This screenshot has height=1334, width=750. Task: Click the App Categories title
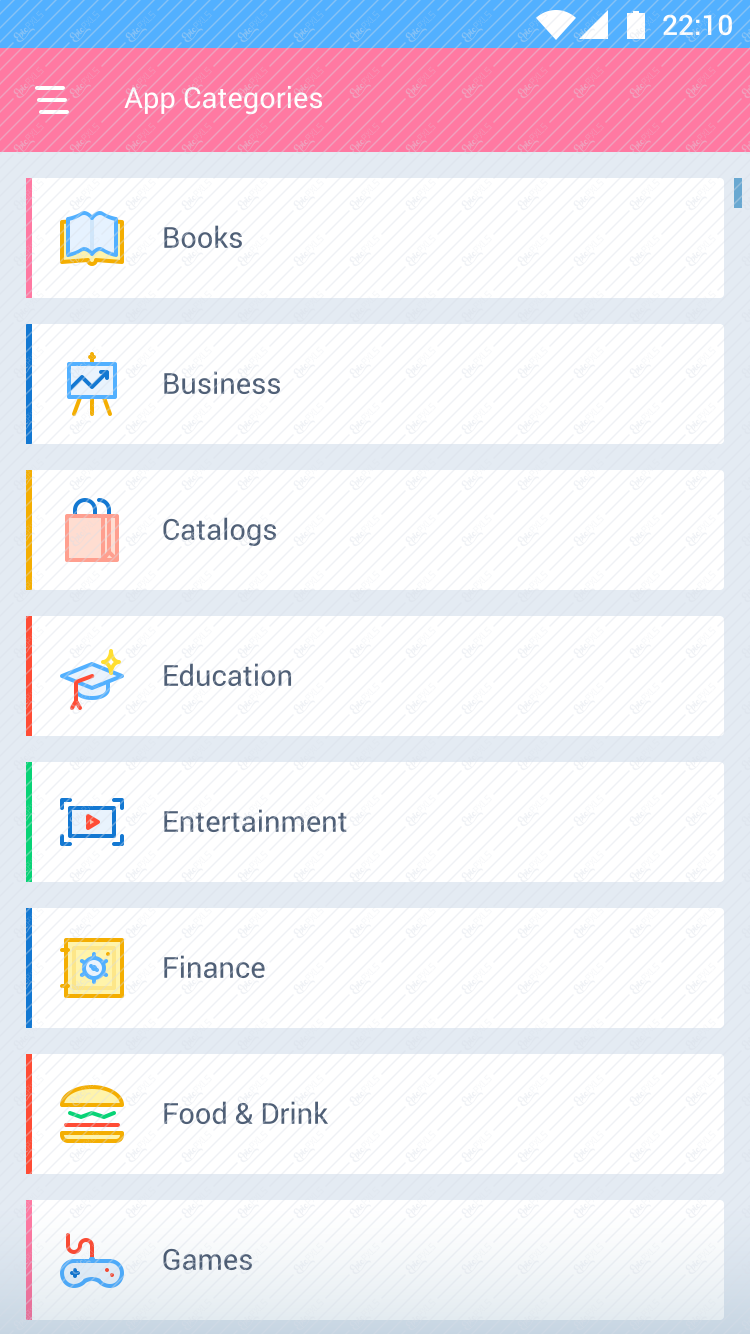coord(224,99)
